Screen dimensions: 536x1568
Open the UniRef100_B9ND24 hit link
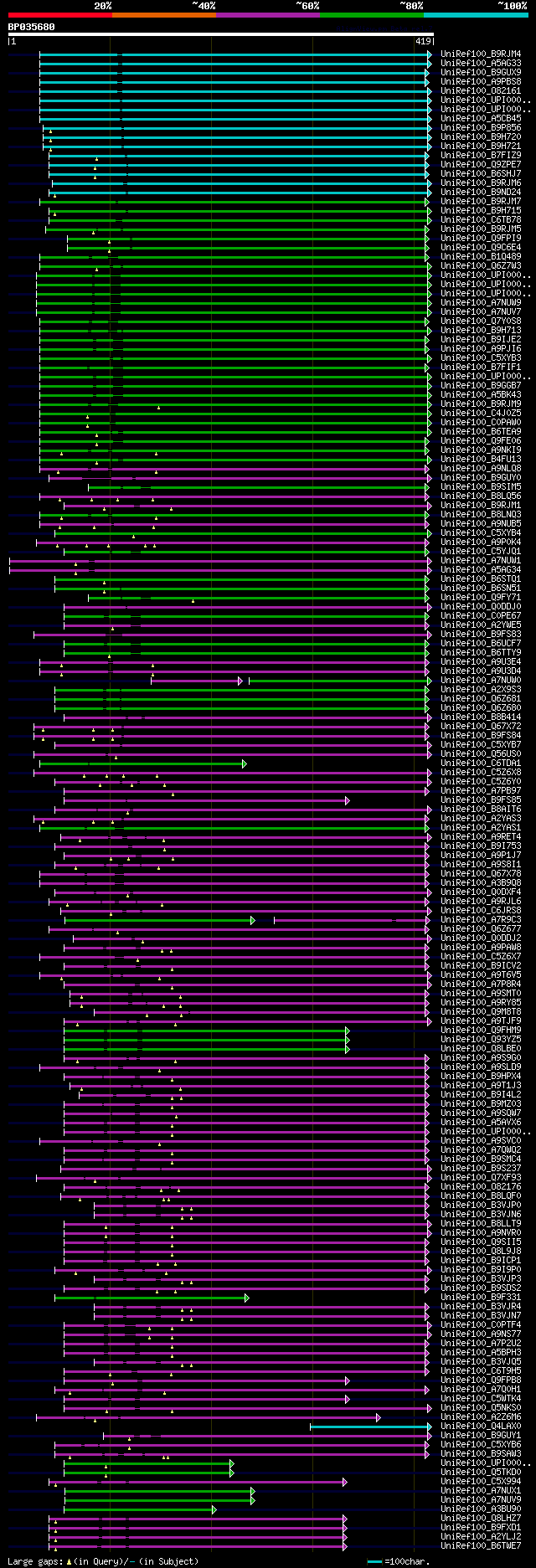point(481,193)
